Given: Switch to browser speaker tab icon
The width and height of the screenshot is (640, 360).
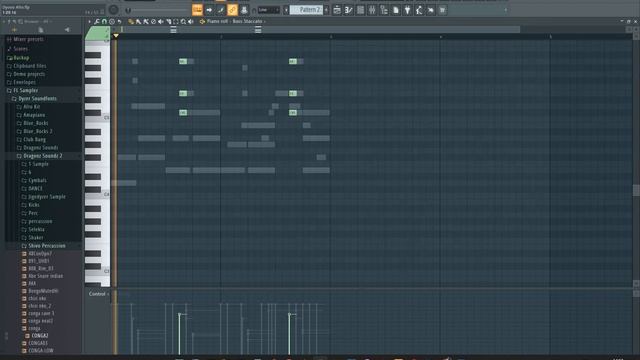Looking at the screenshot, I should (x=67, y=30).
